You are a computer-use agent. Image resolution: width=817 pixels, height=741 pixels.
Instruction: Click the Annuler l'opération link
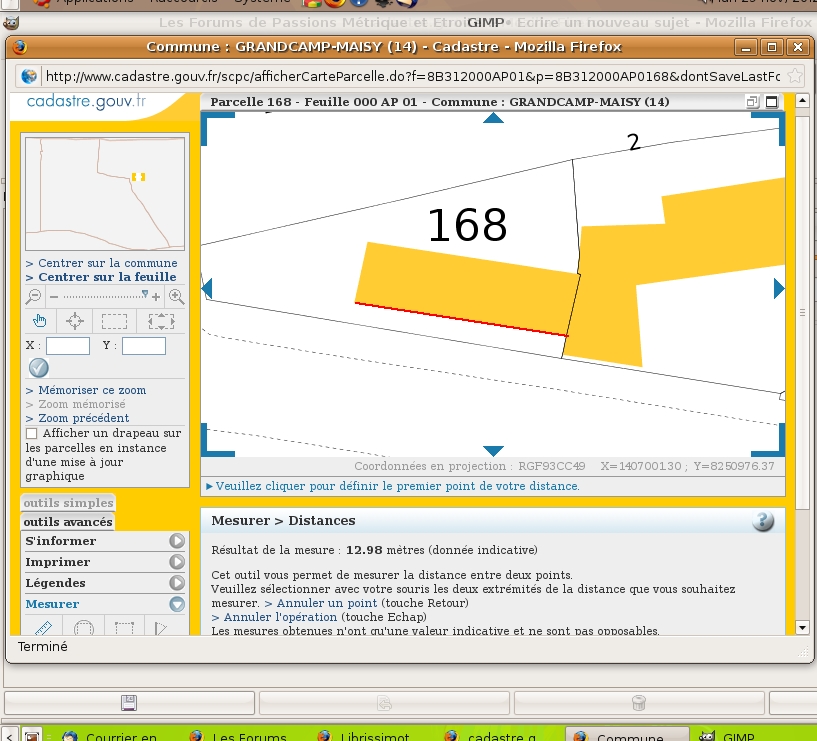[280, 617]
